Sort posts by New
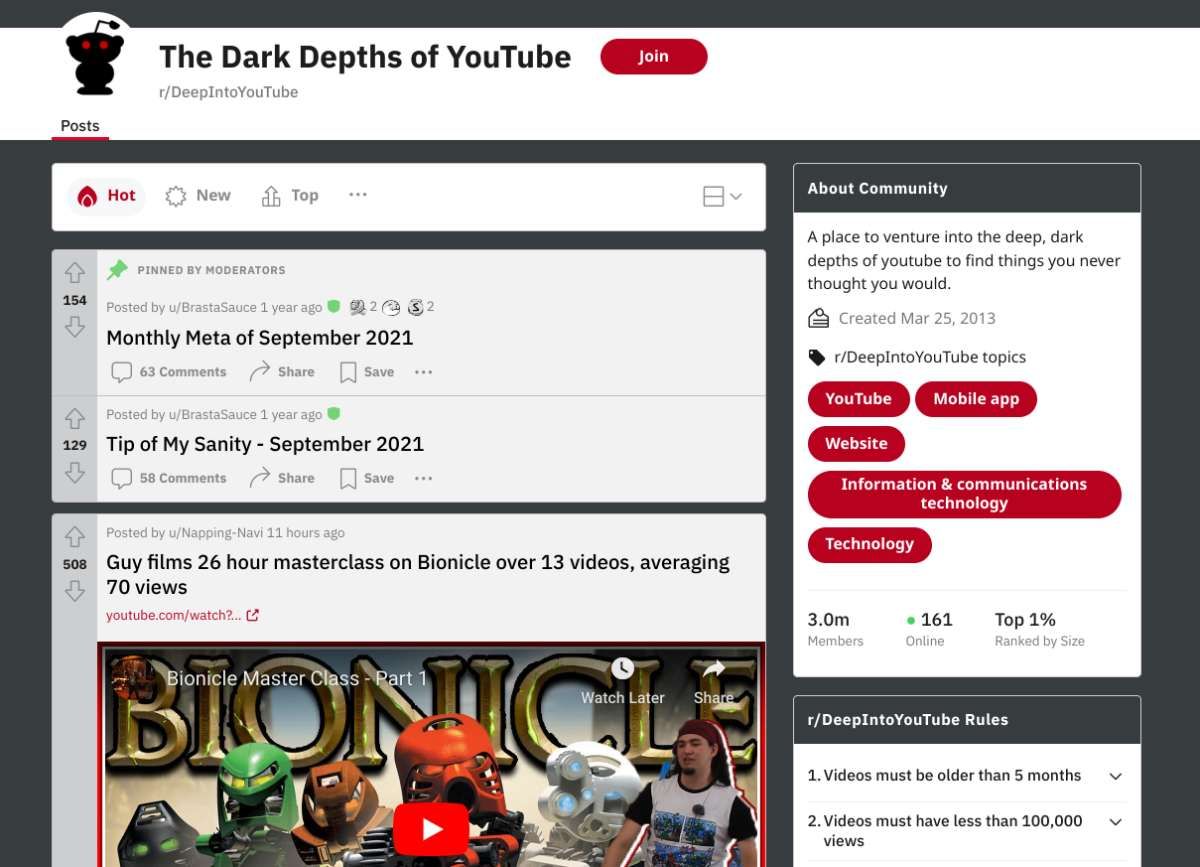The width and height of the screenshot is (1200, 867). 198,196
